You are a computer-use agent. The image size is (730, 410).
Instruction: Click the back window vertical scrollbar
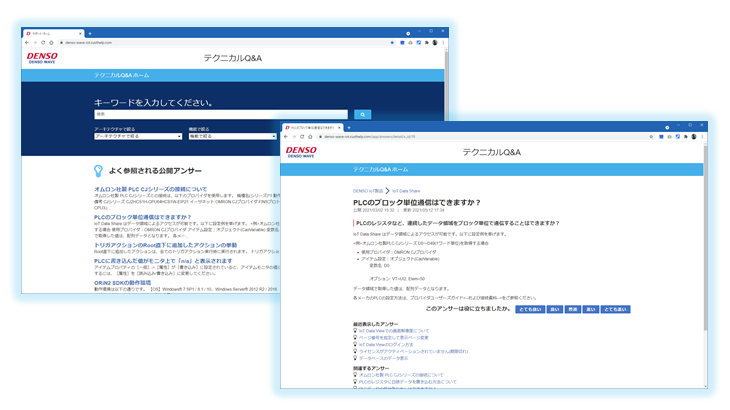tap(446, 84)
